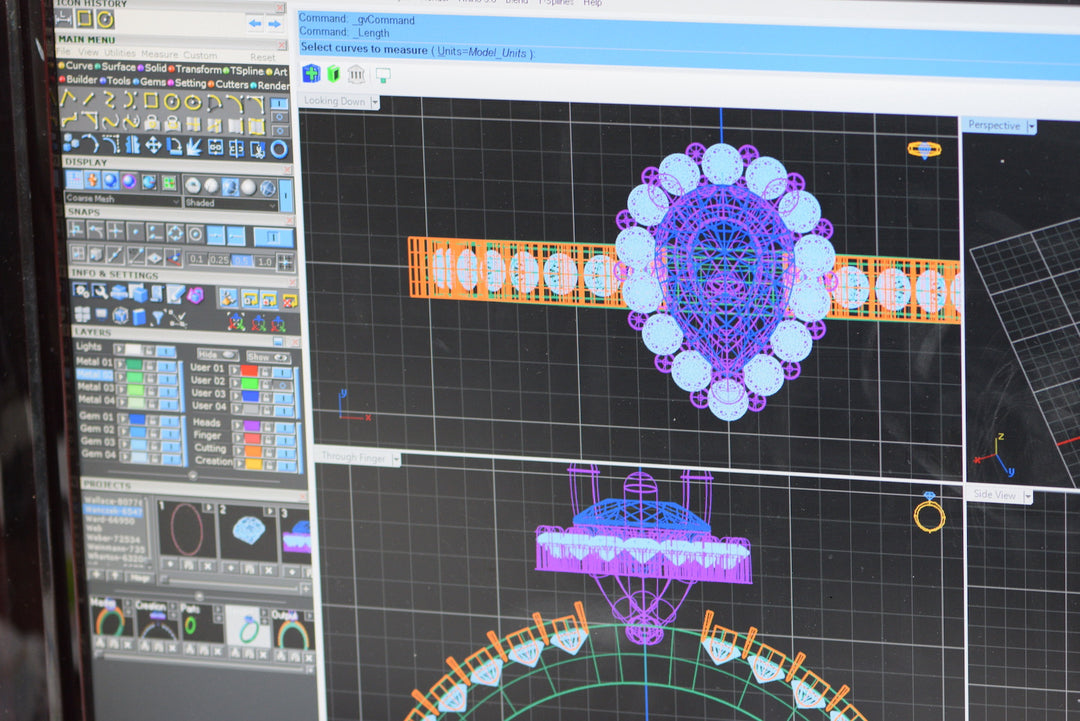Click the purple Heads layer color swatch
The width and height of the screenshot is (1080, 721).
pyautogui.click(x=251, y=424)
